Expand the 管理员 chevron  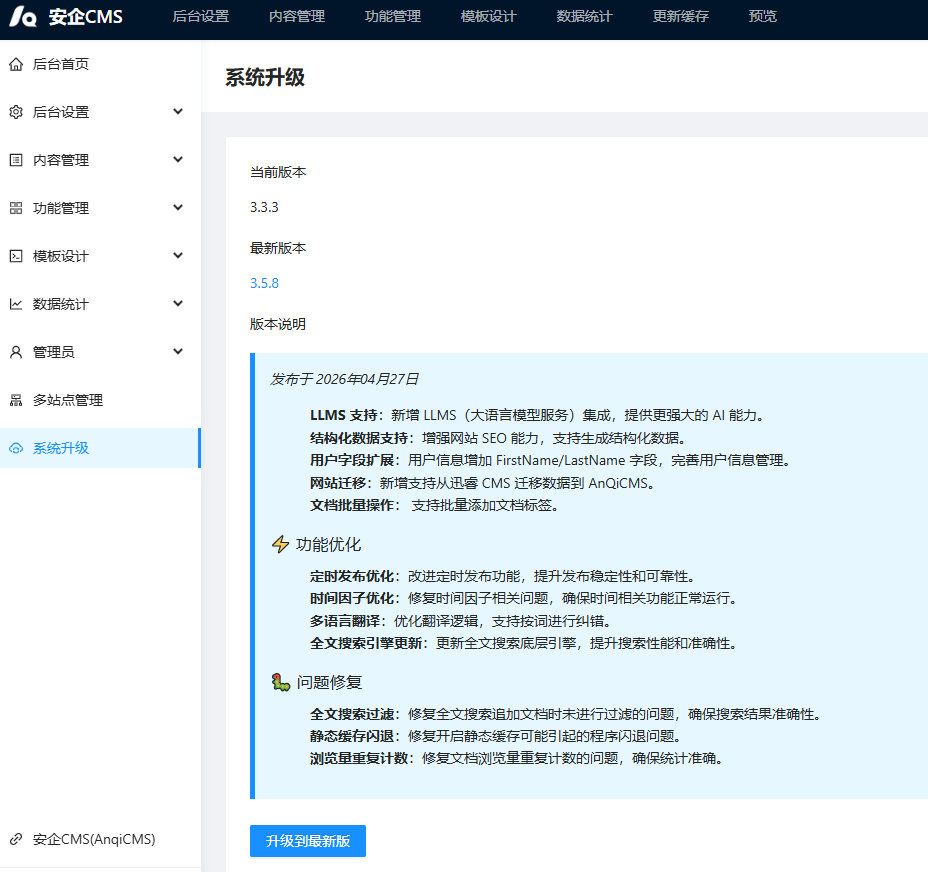coord(178,351)
